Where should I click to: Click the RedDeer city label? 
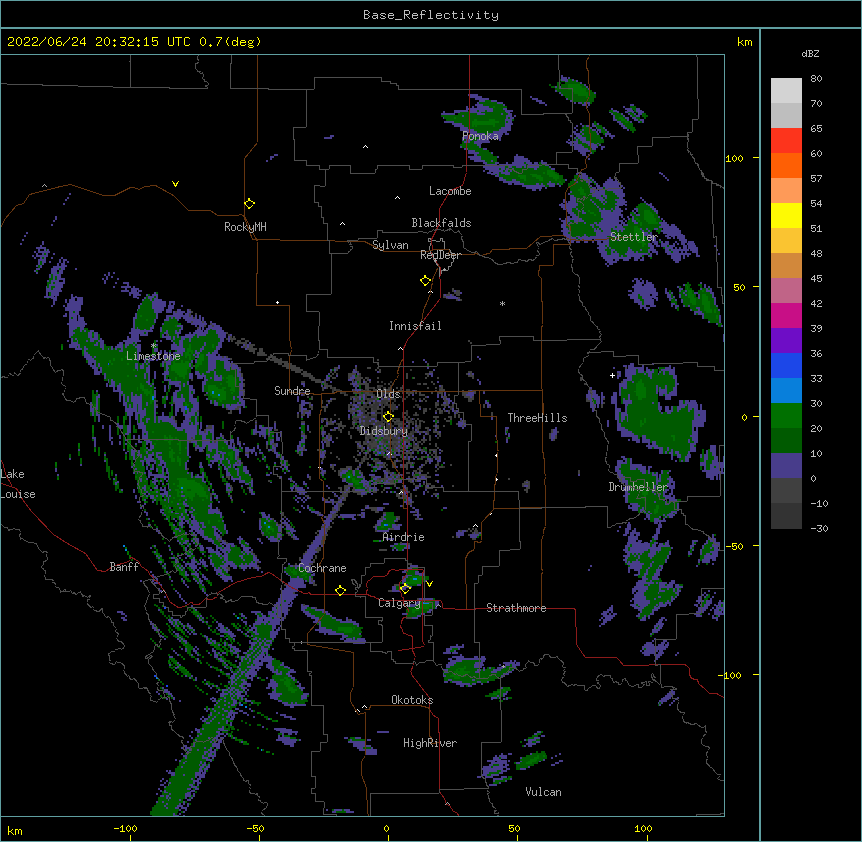[x=440, y=255]
